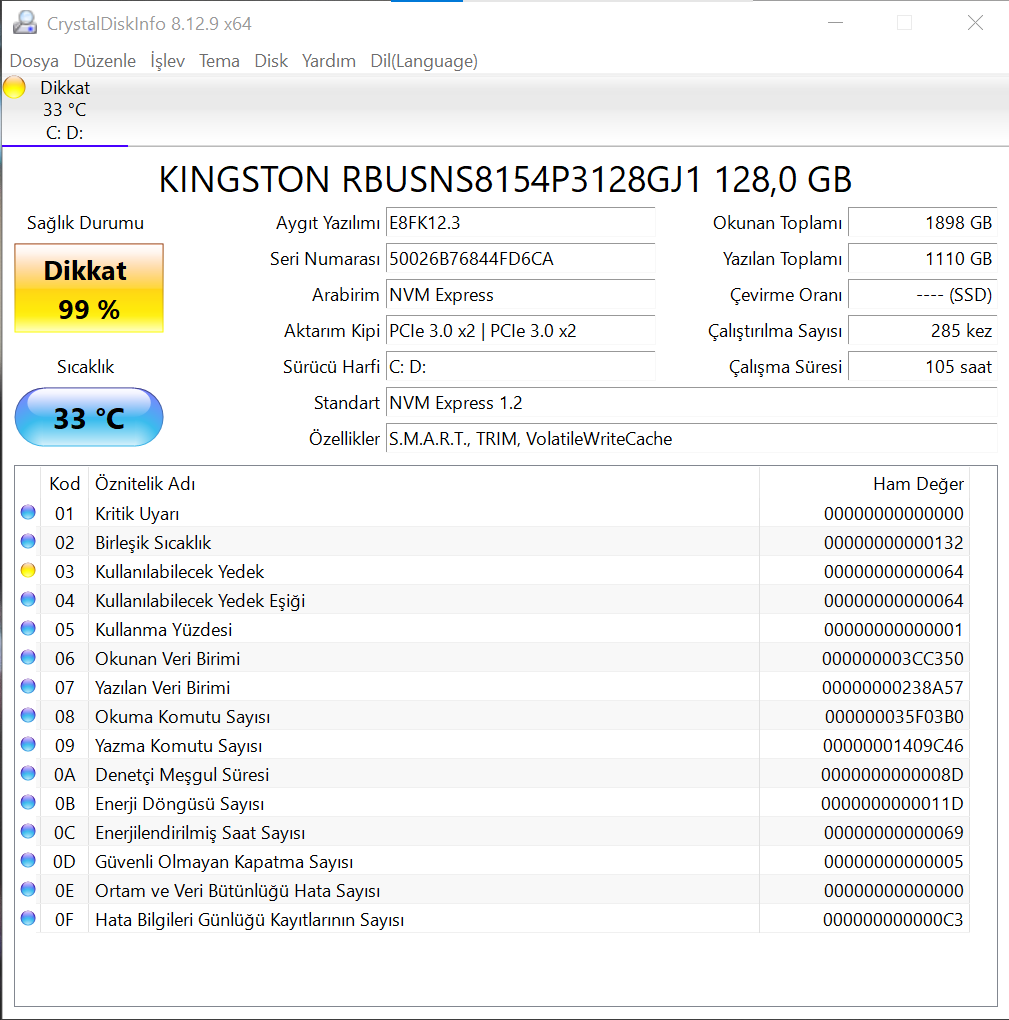Image resolution: width=1009 pixels, height=1020 pixels.
Task: Click the status dot for Güvenli Olmayan Kapatma Sayısı
Action: click(28, 860)
